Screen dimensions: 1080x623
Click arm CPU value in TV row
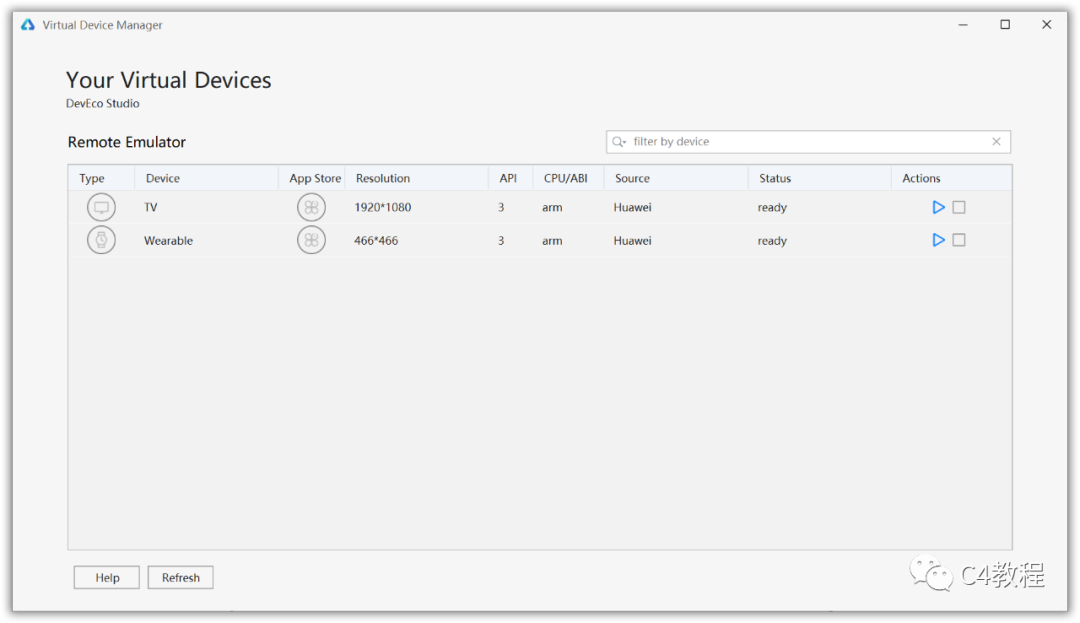552,207
